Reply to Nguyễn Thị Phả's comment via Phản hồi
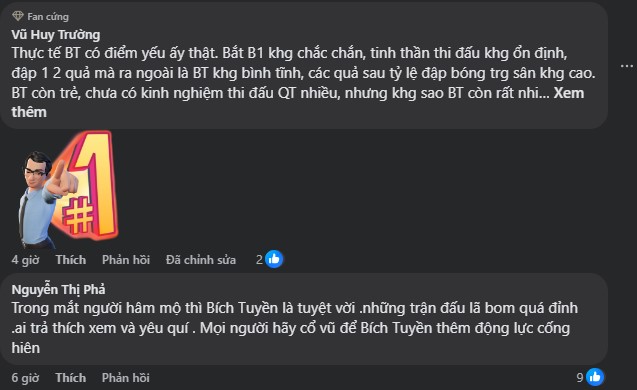This screenshot has width=637, height=390. point(126,378)
